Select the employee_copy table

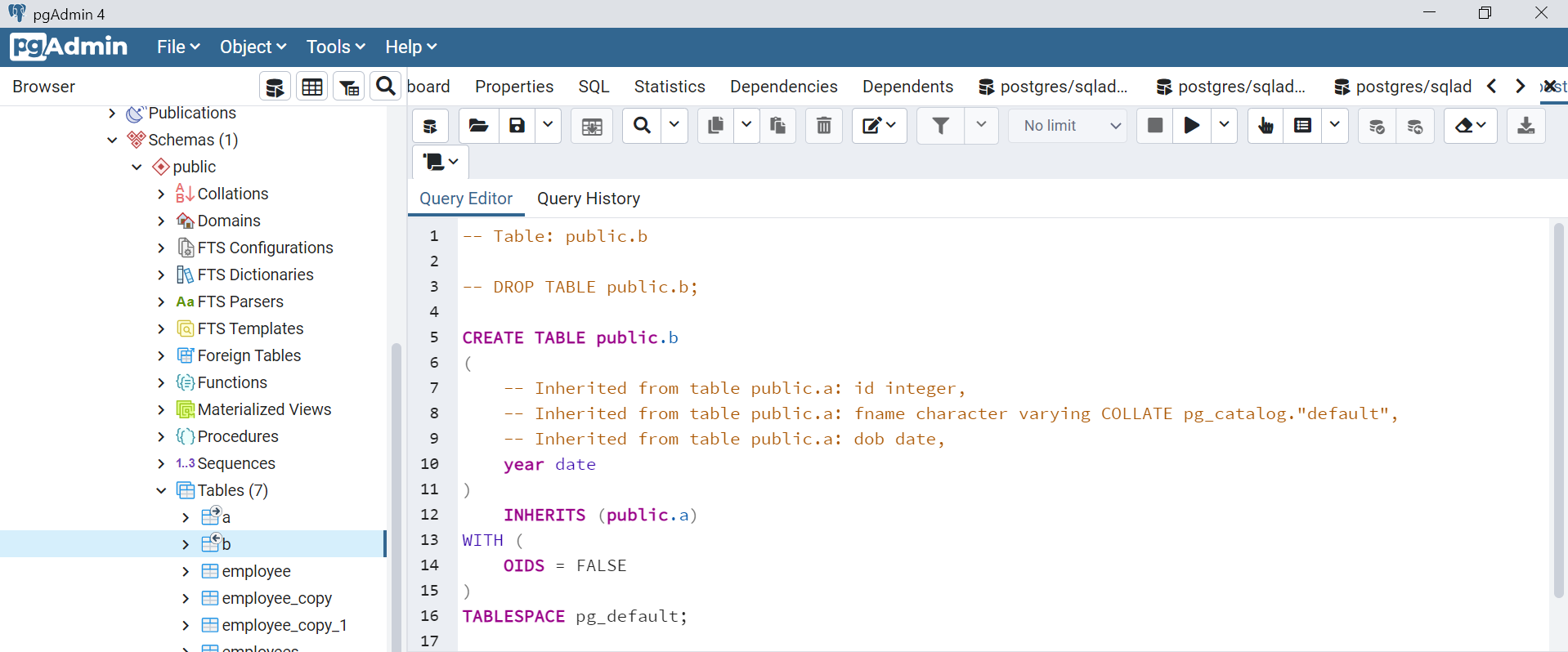pyautogui.click(x=276, y=598)
